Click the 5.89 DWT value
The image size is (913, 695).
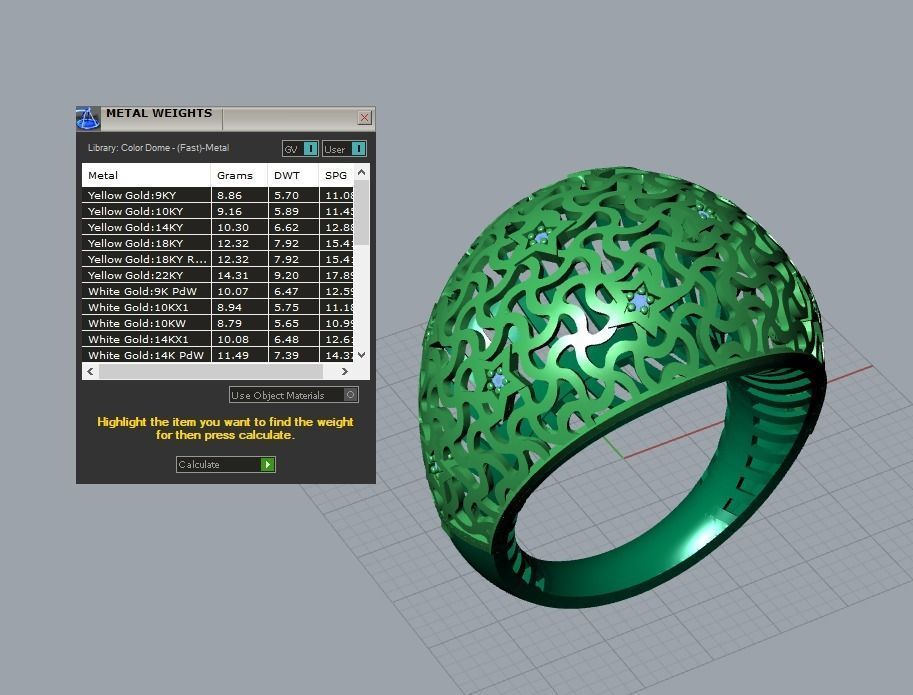click(286, 211)
